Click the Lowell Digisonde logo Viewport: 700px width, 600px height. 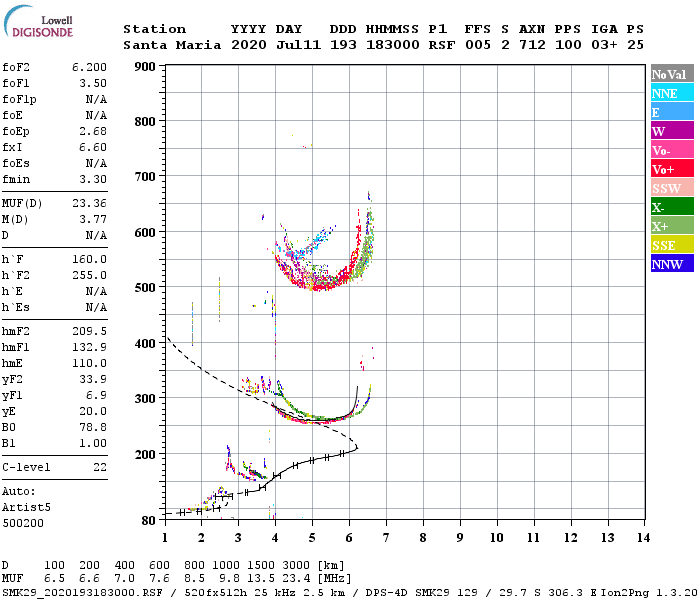tap(38, 22)
